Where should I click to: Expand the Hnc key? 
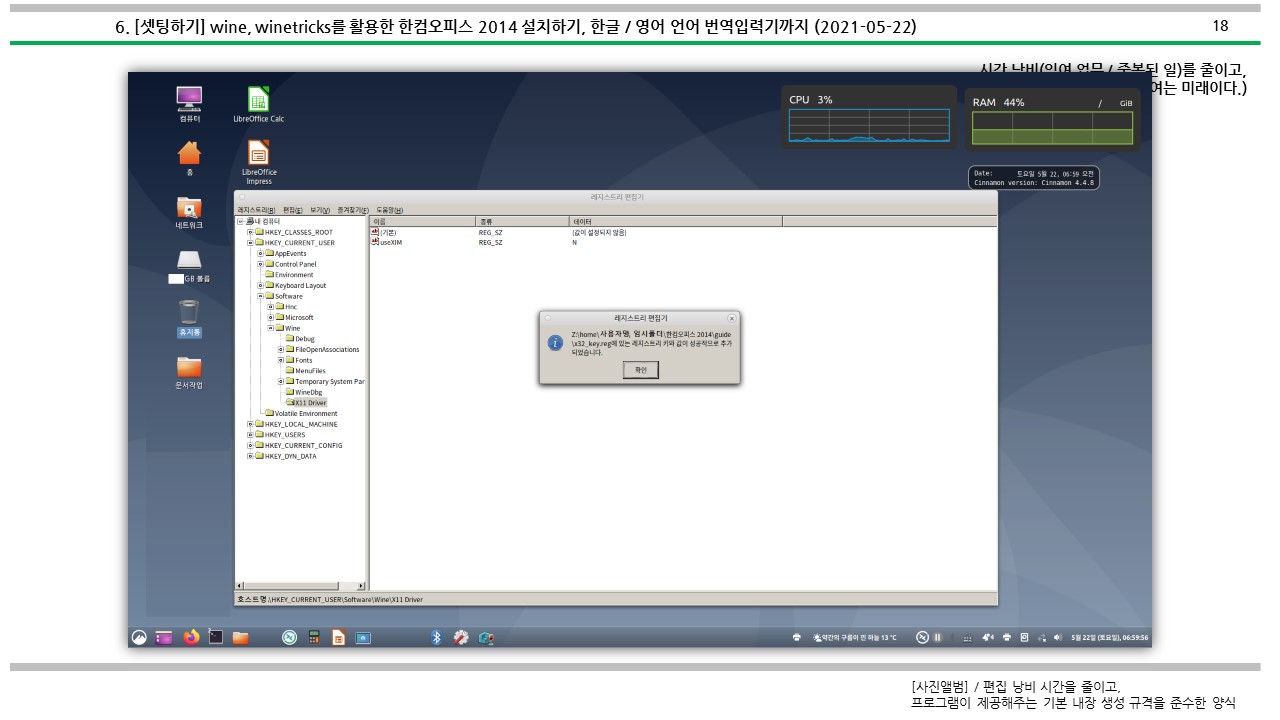pyautogui.click(x=270, y=307)
